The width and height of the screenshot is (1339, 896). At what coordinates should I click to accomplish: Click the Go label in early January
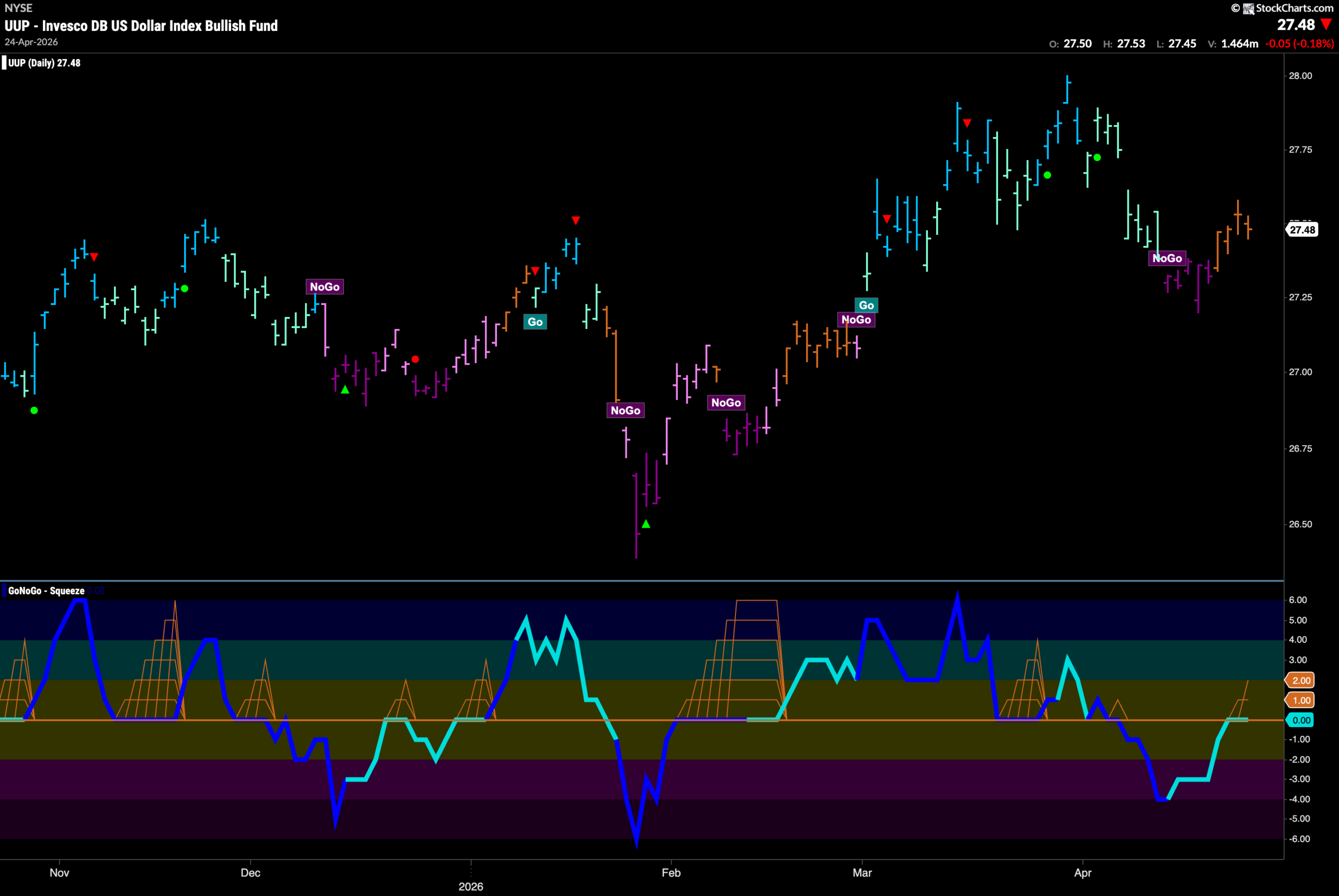coord(535,322)
